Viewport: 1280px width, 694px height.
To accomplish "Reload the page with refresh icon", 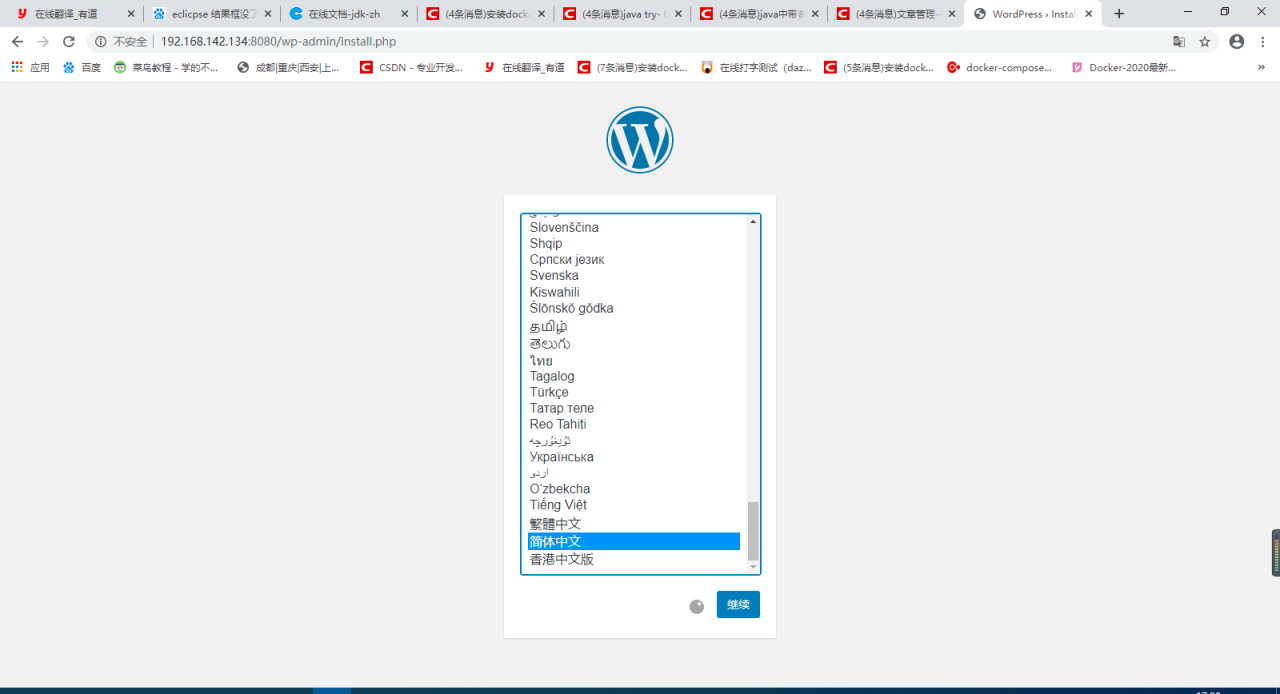I will [x=69, y=42].
